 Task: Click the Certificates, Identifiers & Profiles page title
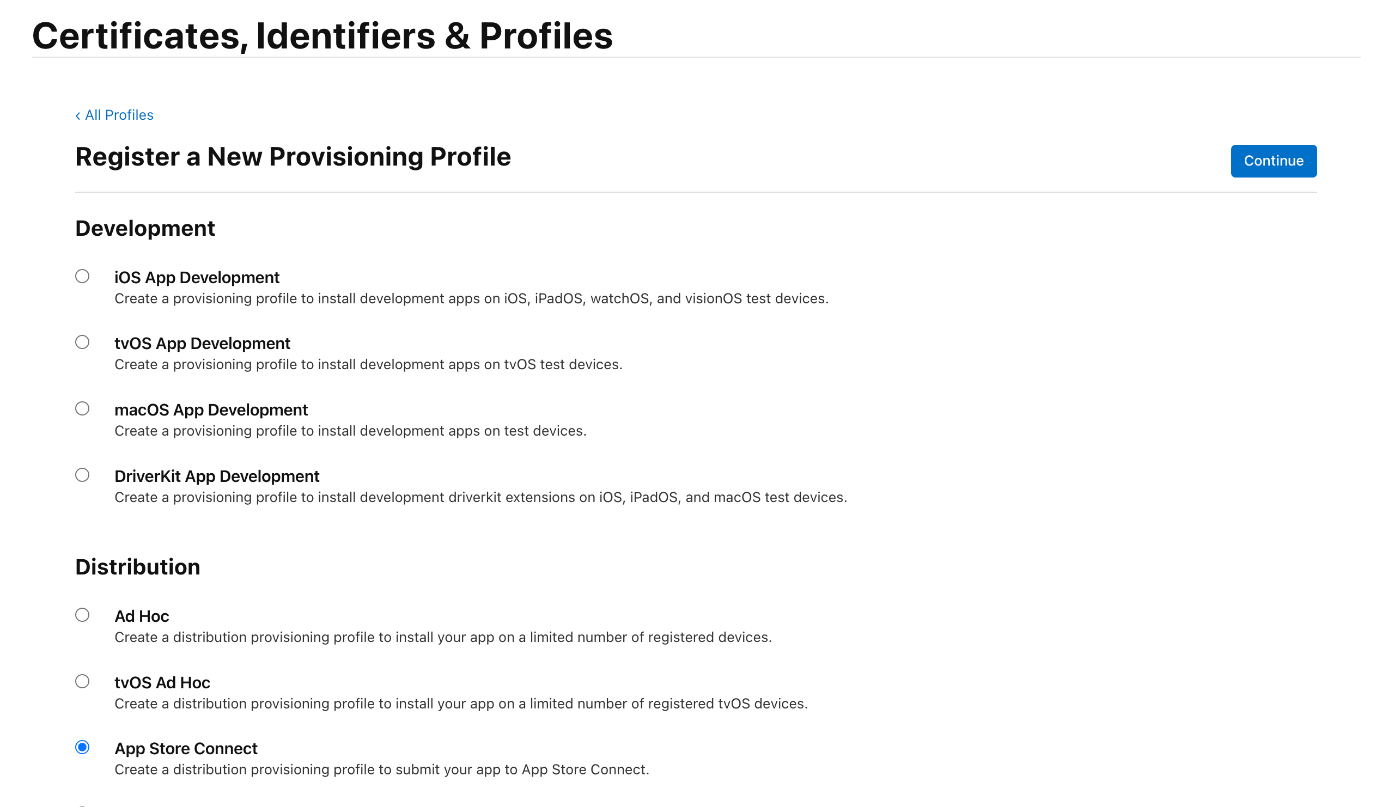point(323,35)
